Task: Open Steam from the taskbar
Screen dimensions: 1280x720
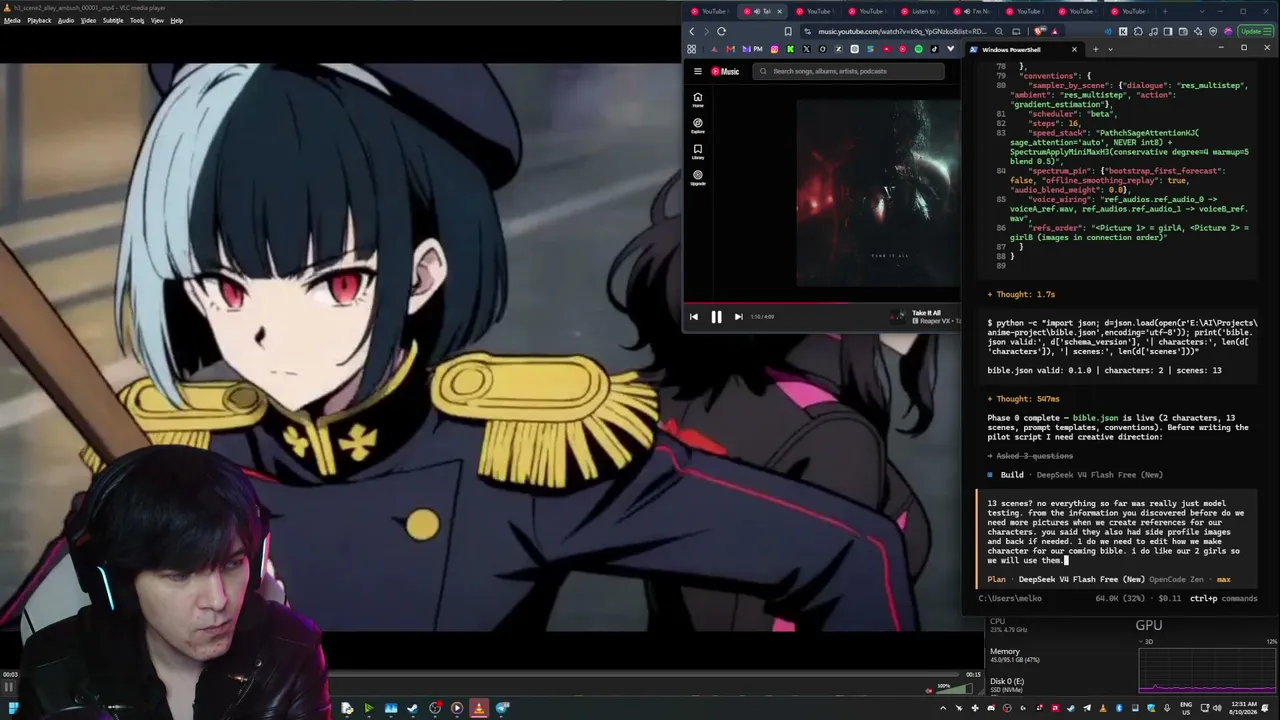Action: 412,708
